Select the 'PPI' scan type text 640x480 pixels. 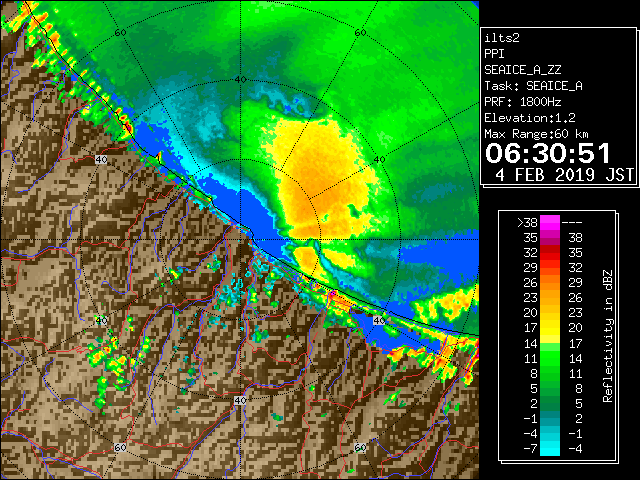494,54
